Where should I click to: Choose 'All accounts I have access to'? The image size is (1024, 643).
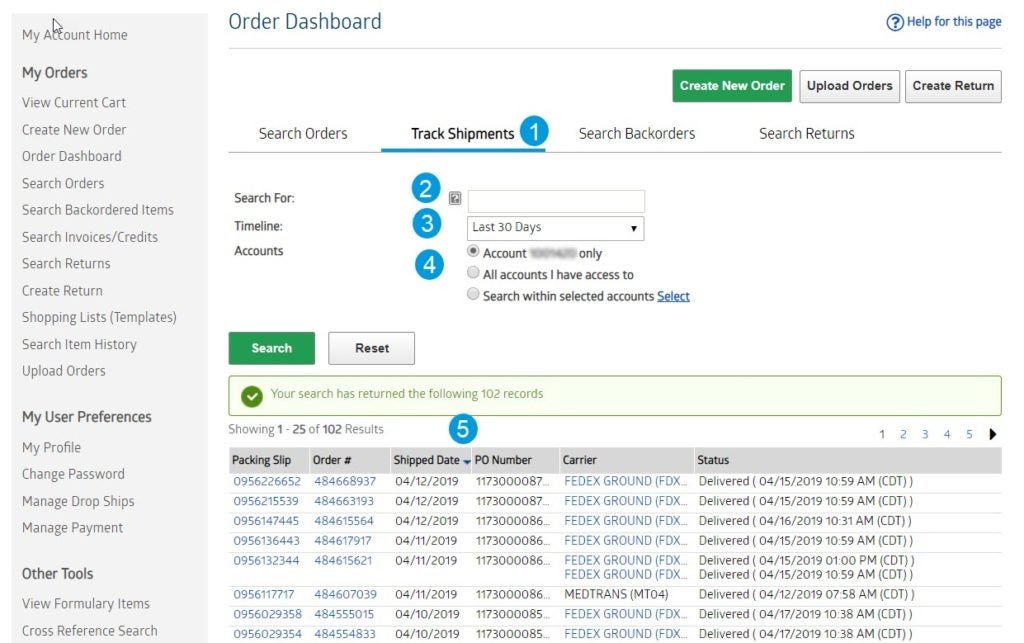pyautogui.click(x=472, y=274)
